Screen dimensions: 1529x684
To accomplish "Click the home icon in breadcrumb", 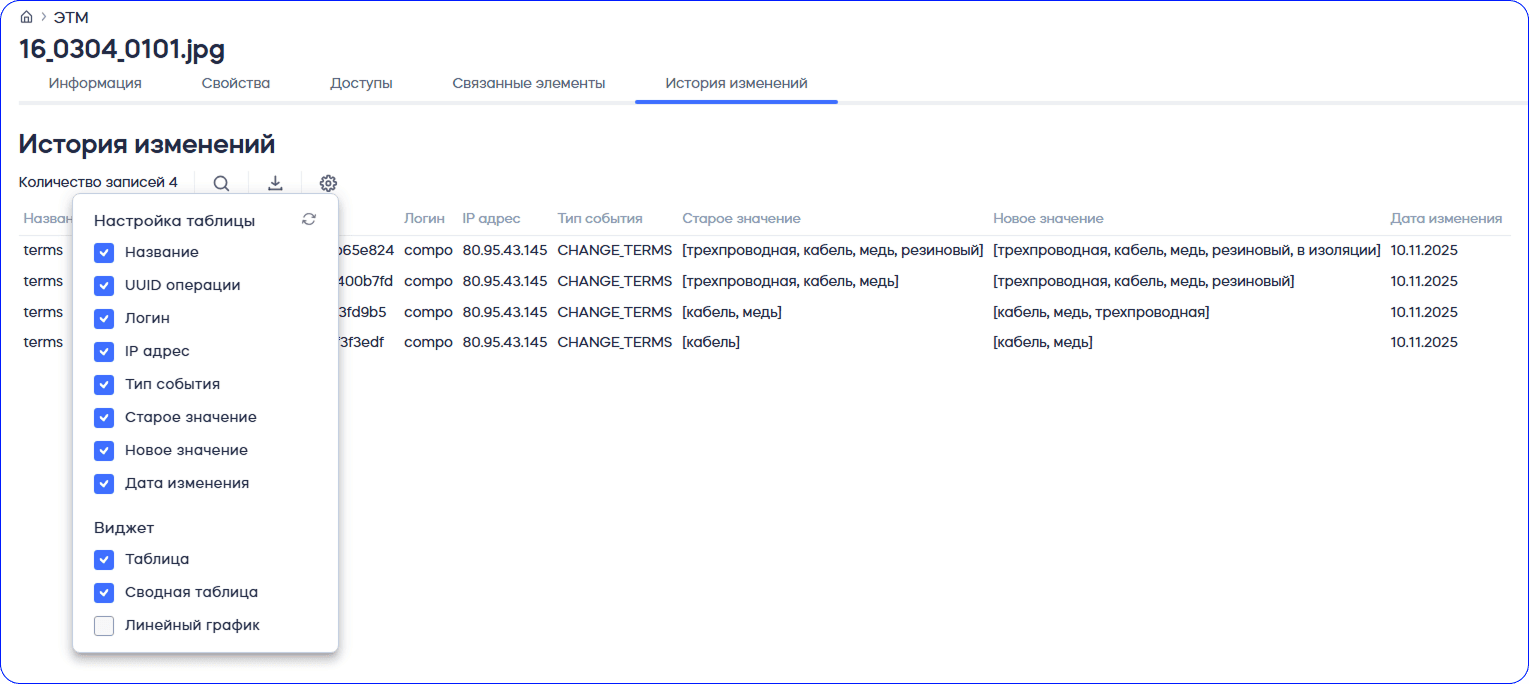I will [x=26, y=17].
